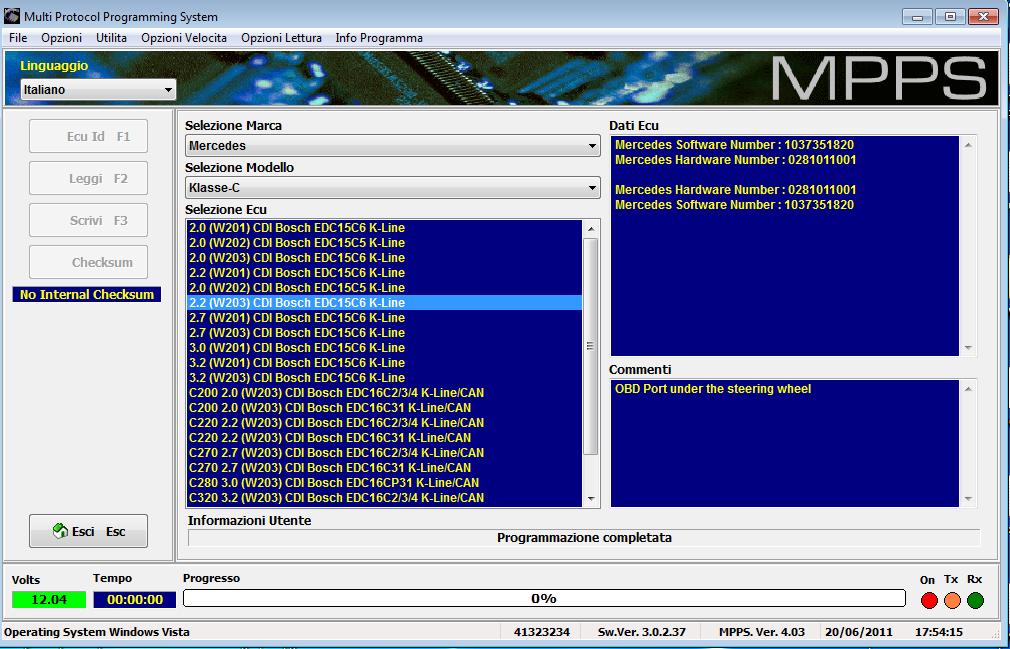This screenshot has width=1010, height=649.
Task: Select 2.7 (W203) CDI Bosch EDC15C6 K-Line
Action: [x=385, y=333]
